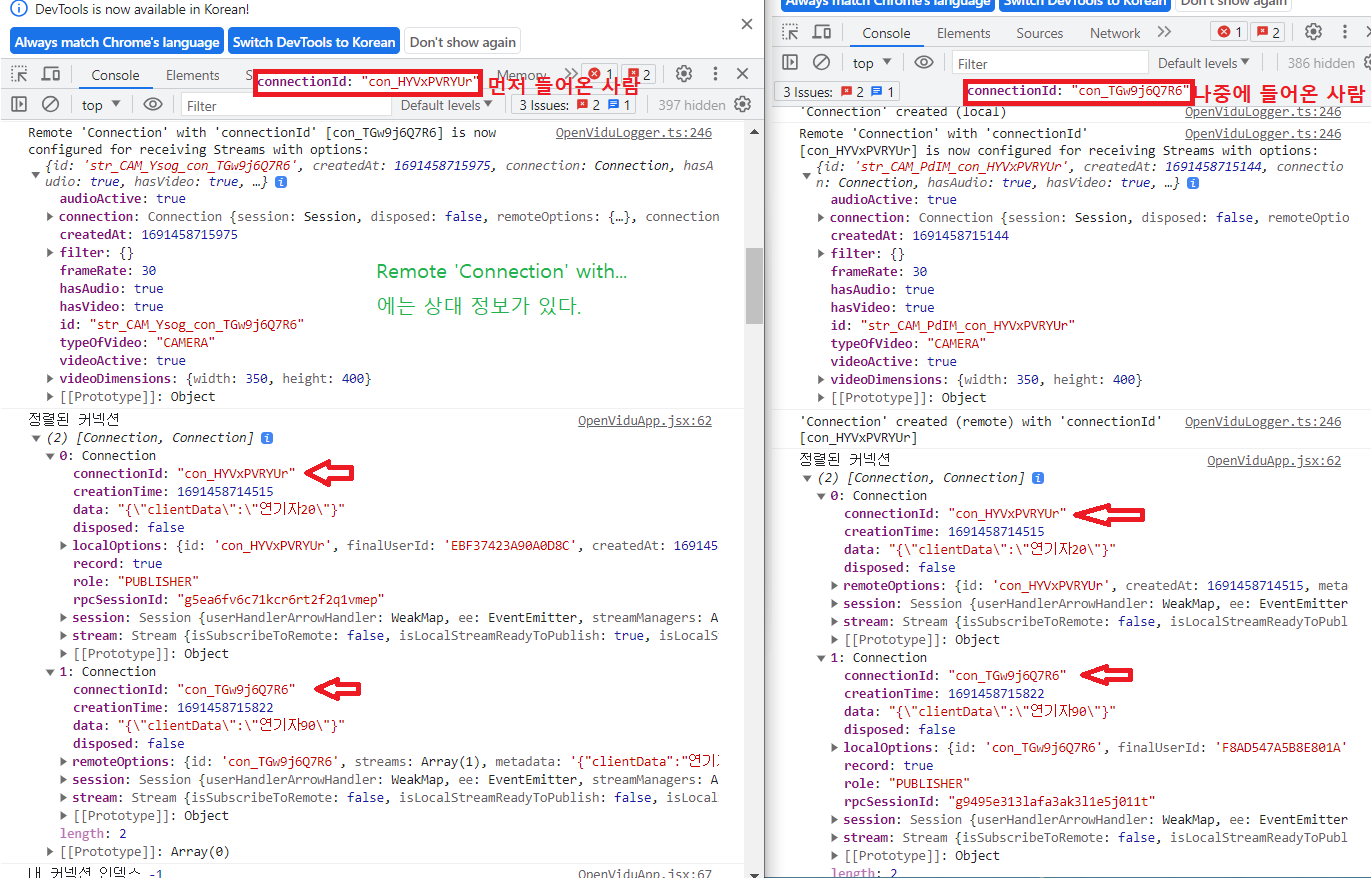This screenshot has height=878, width=1371.
Task: Select inspect element tool in right DevTools
Action: (x=790, y=32)
